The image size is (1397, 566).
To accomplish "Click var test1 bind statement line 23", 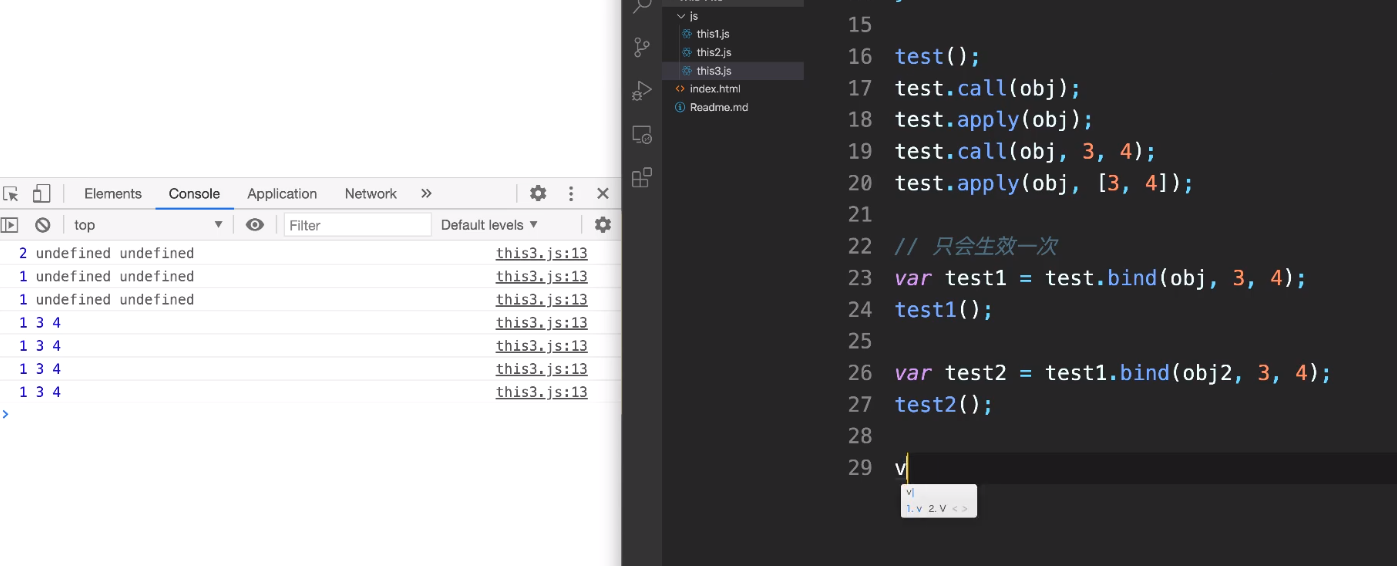I will pos(1101,278).
